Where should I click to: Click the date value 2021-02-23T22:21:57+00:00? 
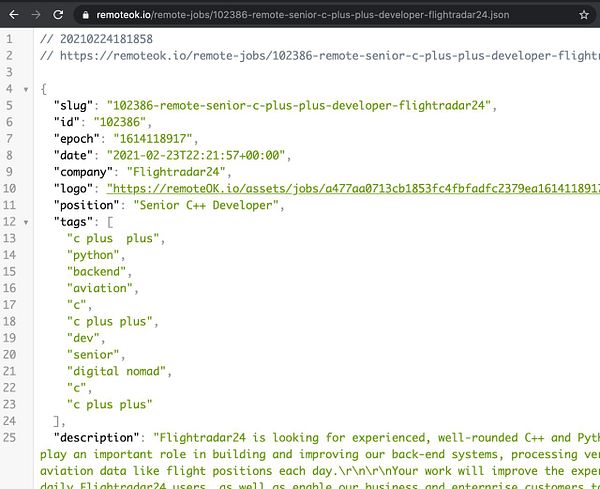pos(196,155)
